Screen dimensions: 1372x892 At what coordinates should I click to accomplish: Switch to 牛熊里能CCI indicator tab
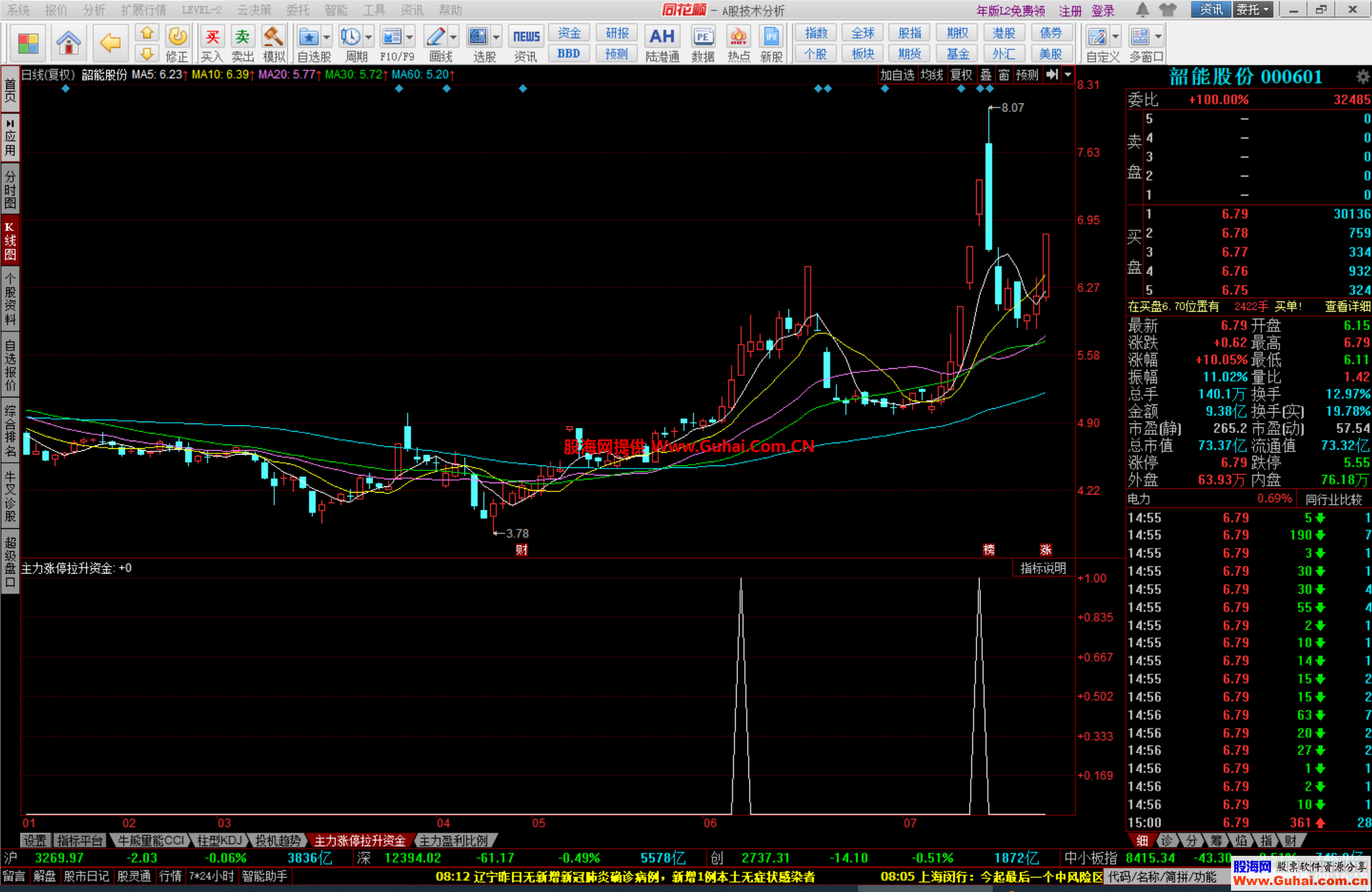tap(151, 841)
